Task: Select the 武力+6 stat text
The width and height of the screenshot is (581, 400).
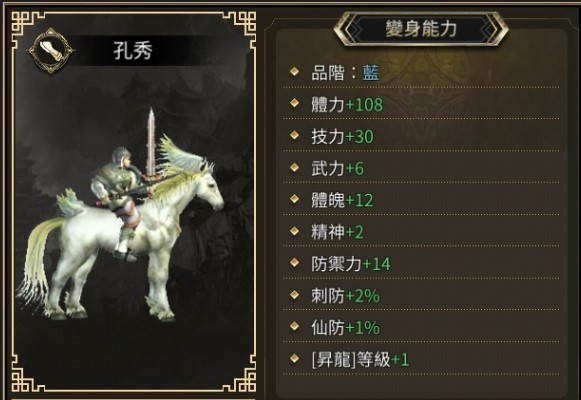Action: 338,168
